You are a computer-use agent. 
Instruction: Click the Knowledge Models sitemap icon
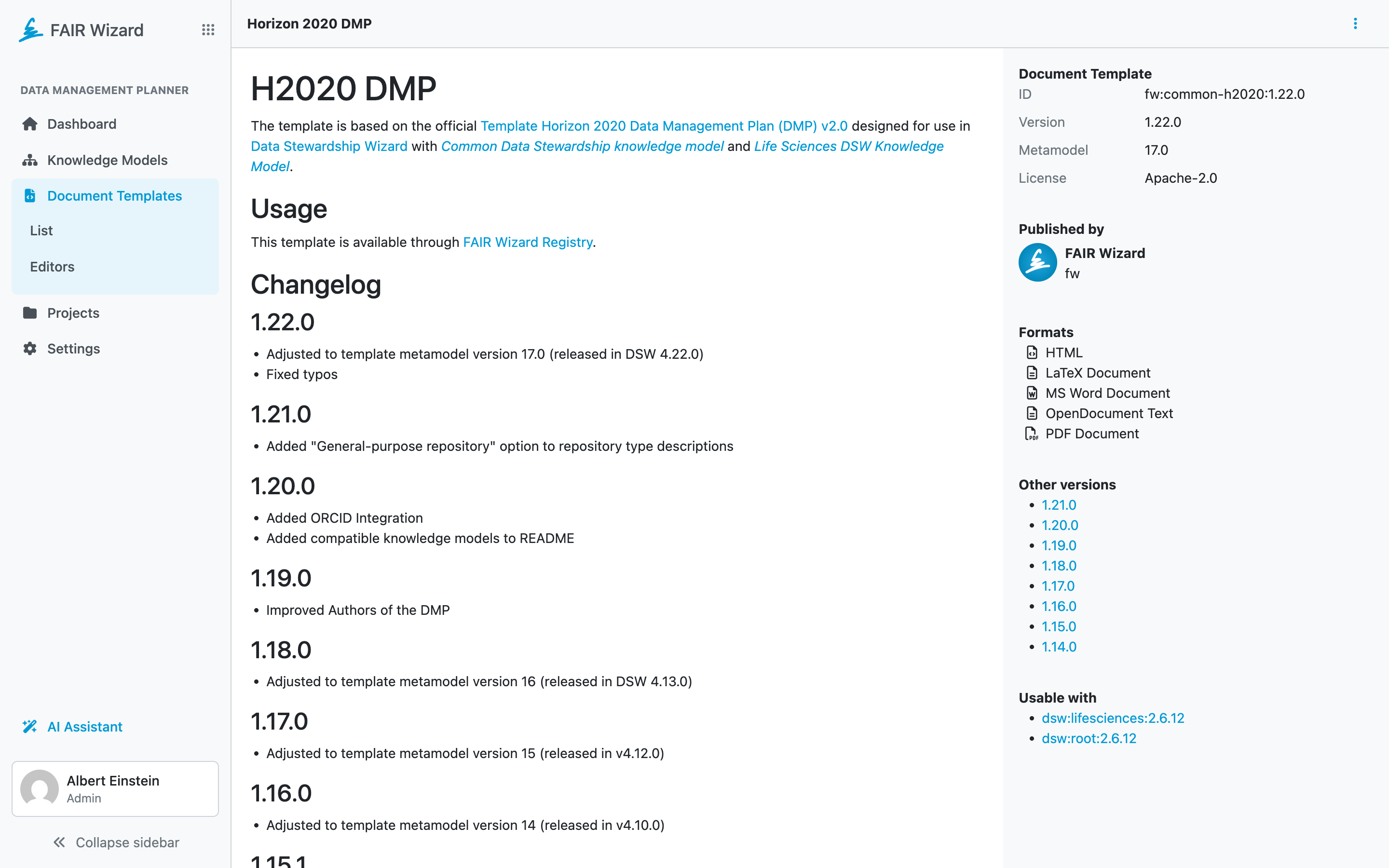click(30, 160)
